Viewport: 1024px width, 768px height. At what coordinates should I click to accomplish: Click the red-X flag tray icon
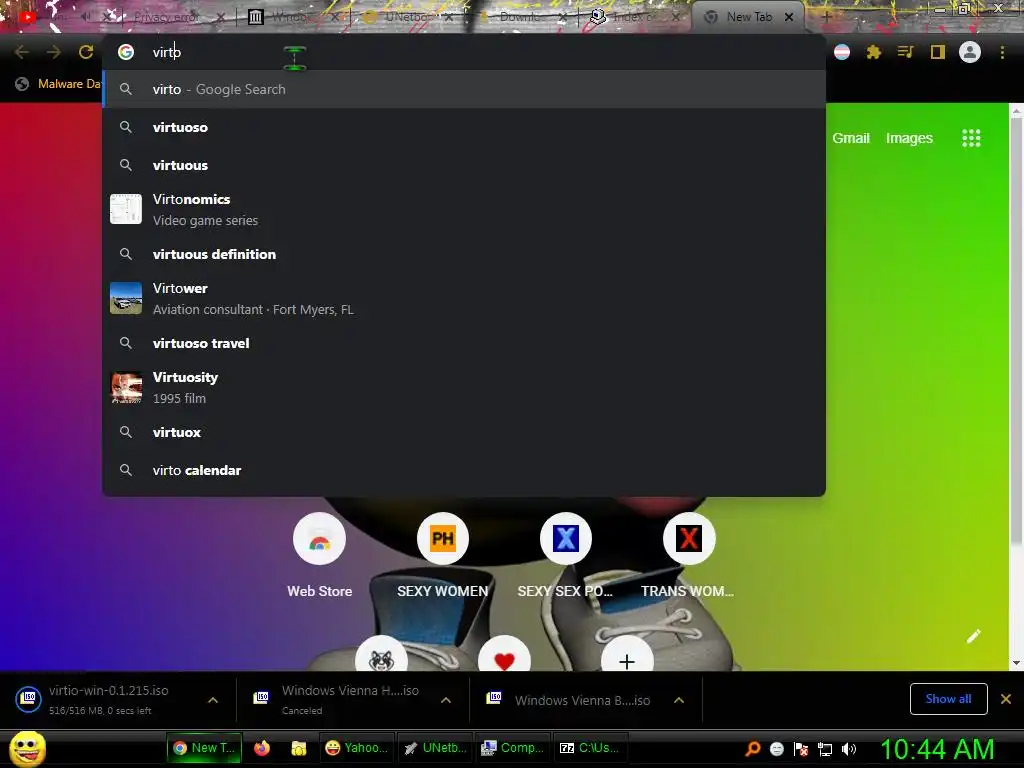pos(801,749)
